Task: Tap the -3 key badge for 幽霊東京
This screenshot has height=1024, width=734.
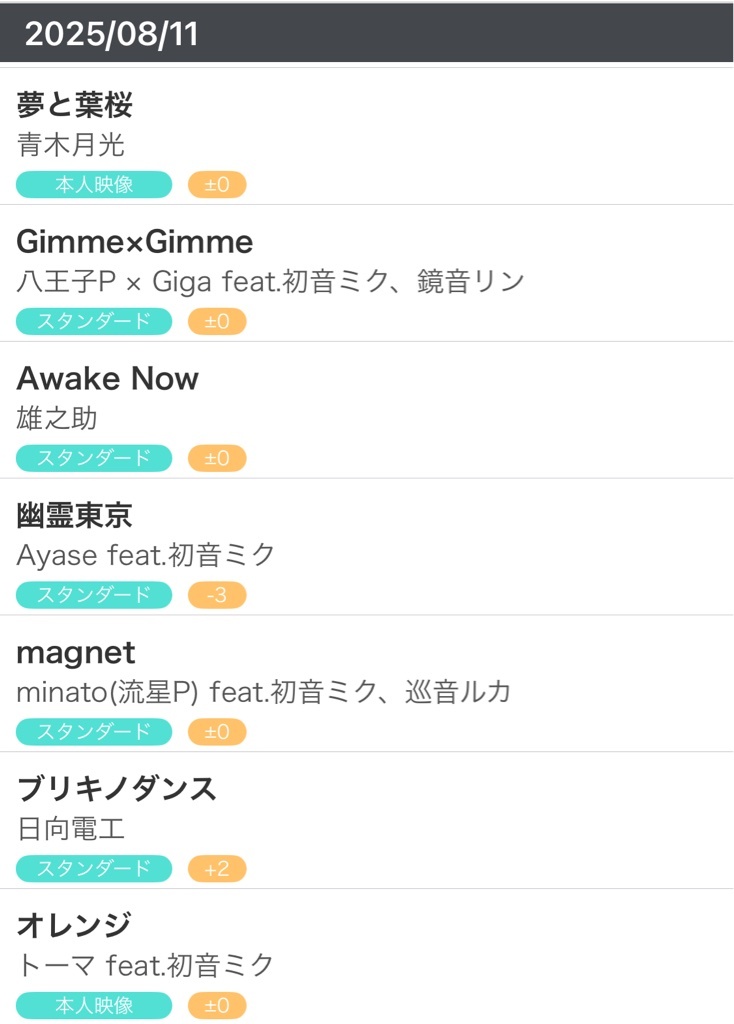Action: coord(217,595)
